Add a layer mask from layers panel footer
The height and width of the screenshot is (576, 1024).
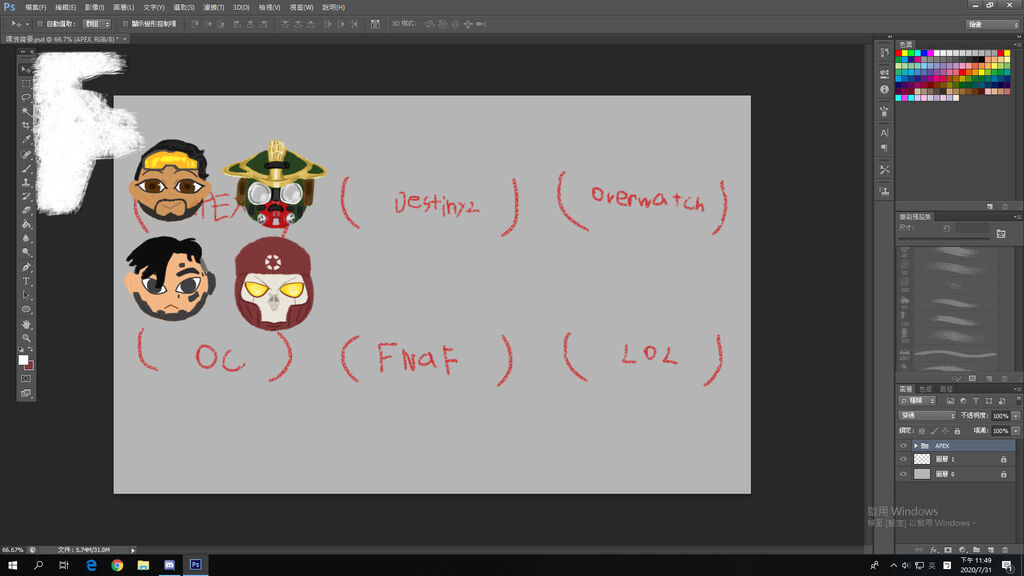(x=948, y=550)
